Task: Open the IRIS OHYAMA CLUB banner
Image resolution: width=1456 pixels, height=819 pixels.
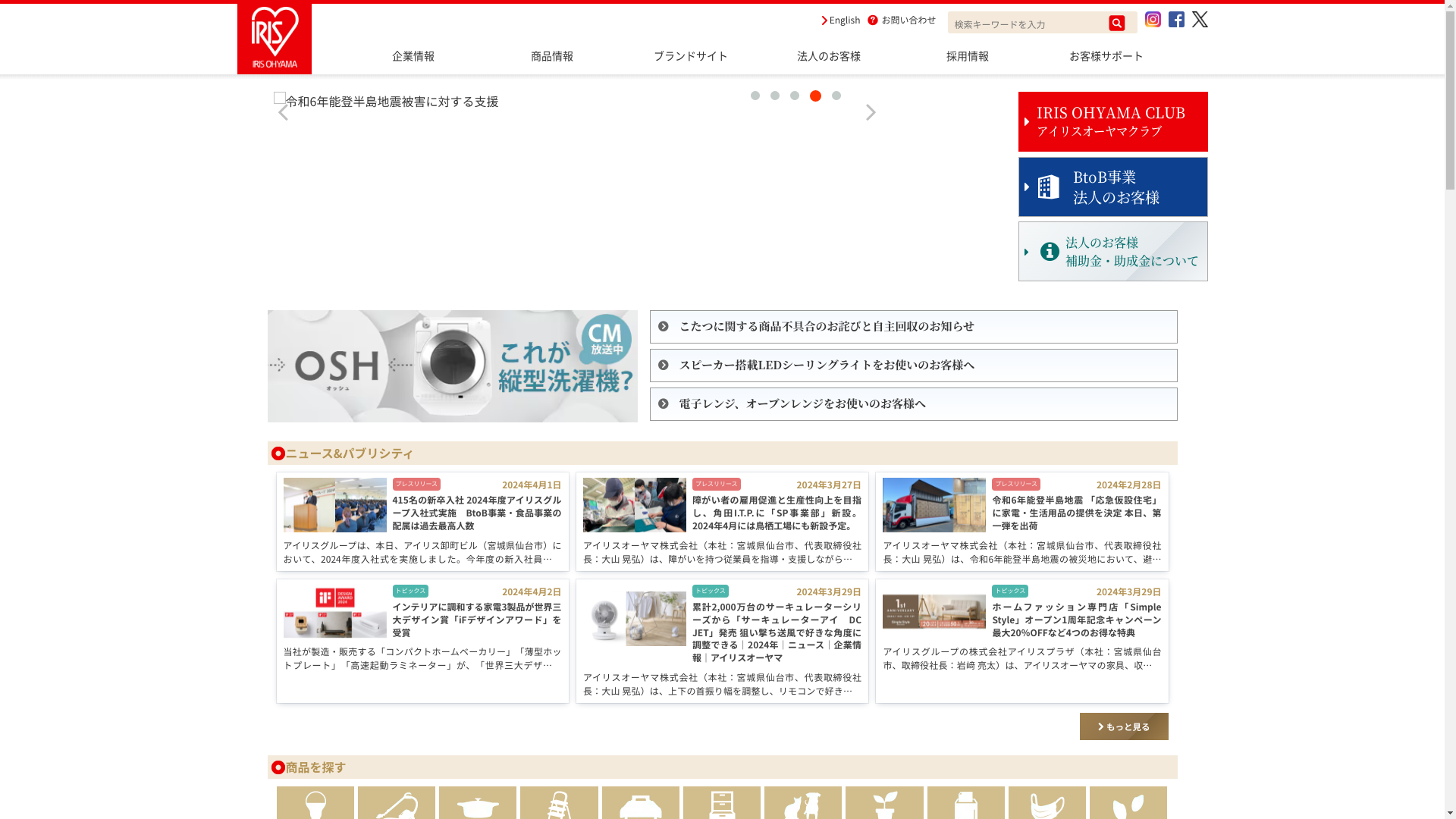Action: click(1112, 121)
